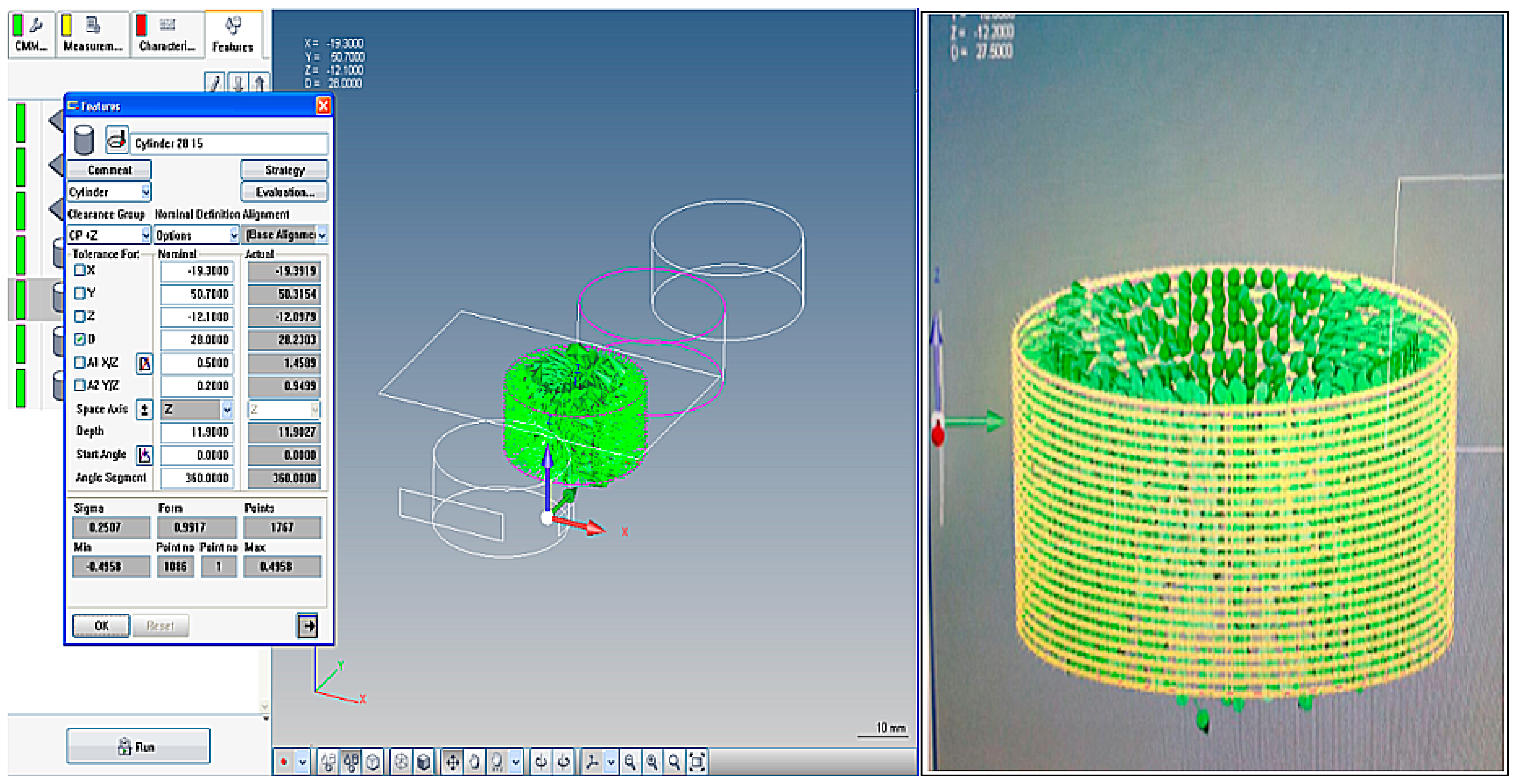Click the red dot toolbar icon

tap(284, 762)
